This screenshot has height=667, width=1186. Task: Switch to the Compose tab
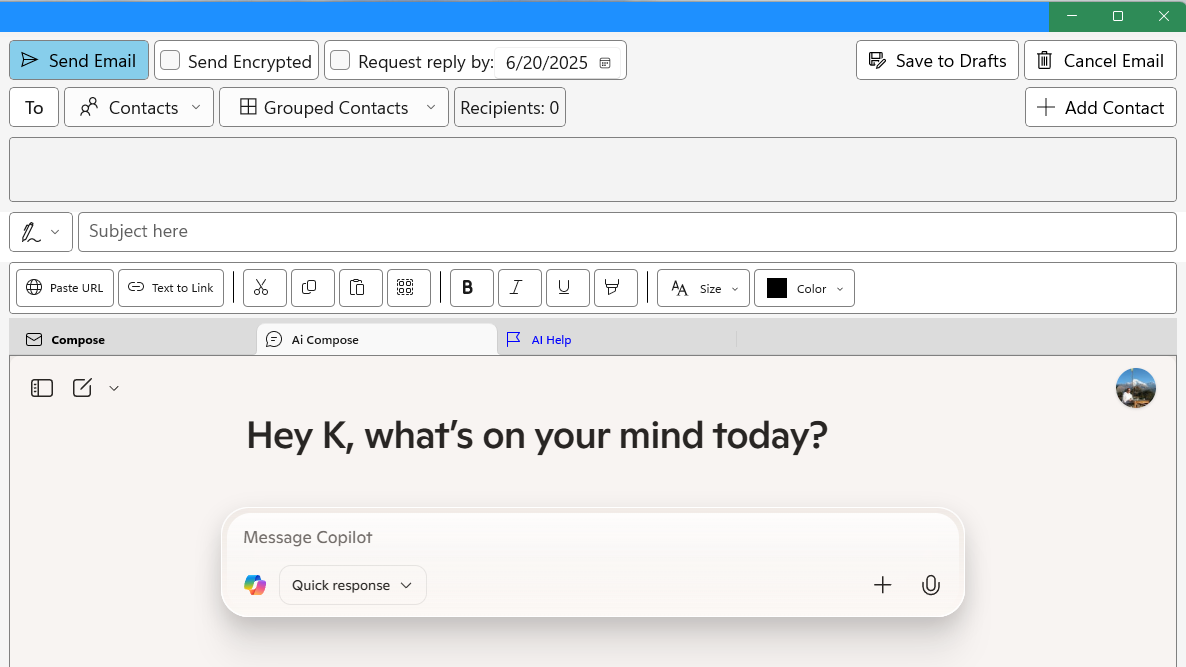click(77, 340)
